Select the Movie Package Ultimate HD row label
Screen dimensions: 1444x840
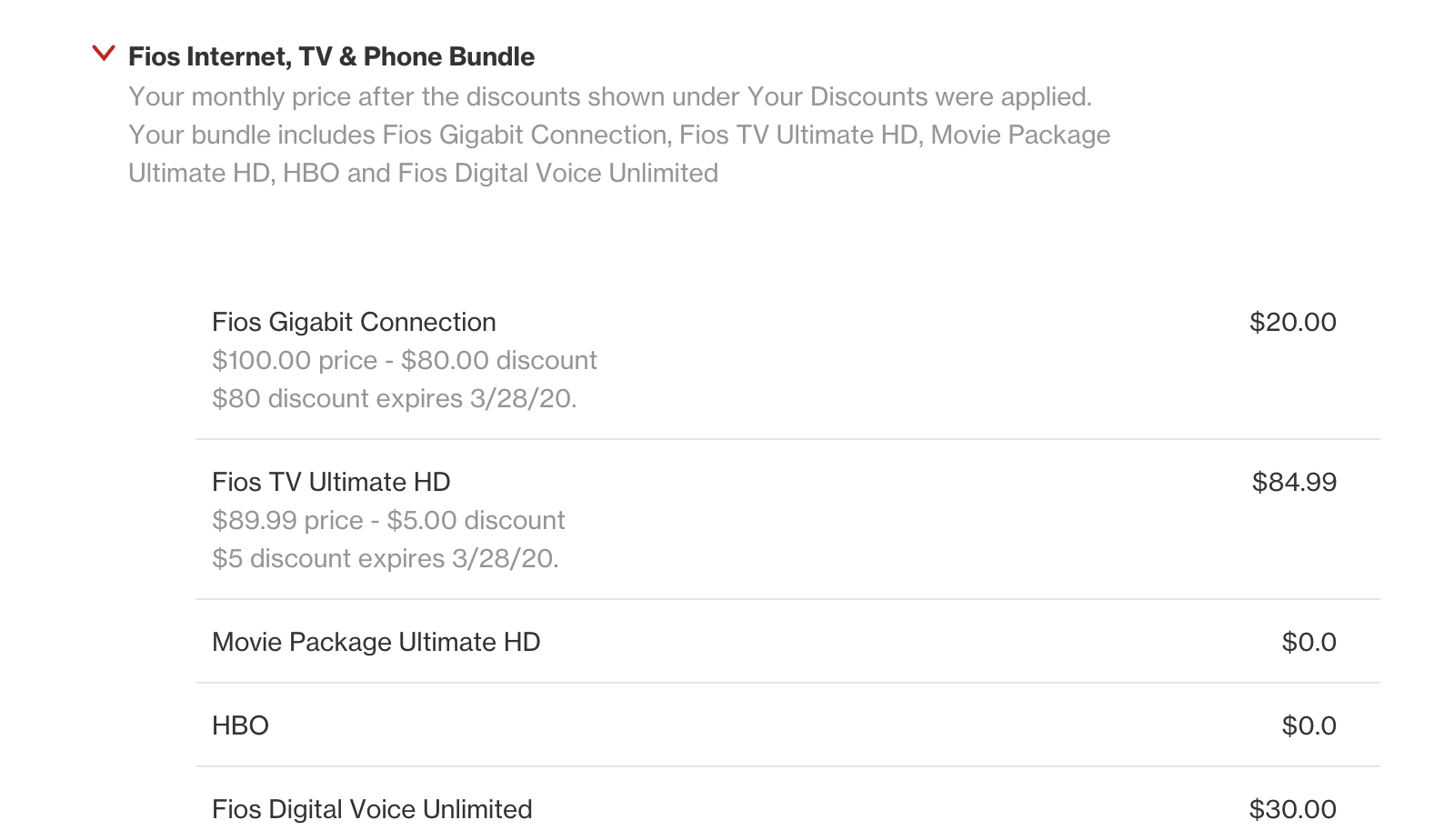[376, 642]
